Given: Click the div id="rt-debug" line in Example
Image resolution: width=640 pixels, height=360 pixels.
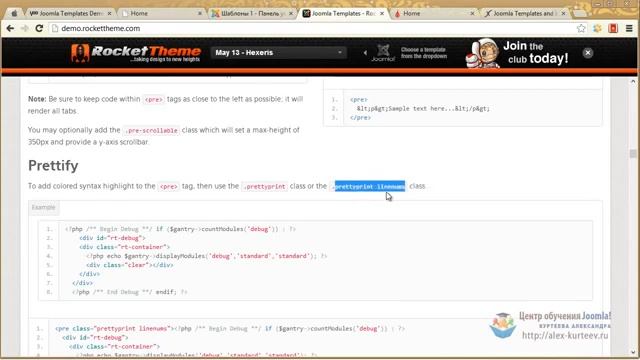Looking at the screenshot, I should [x=112, y=238].
